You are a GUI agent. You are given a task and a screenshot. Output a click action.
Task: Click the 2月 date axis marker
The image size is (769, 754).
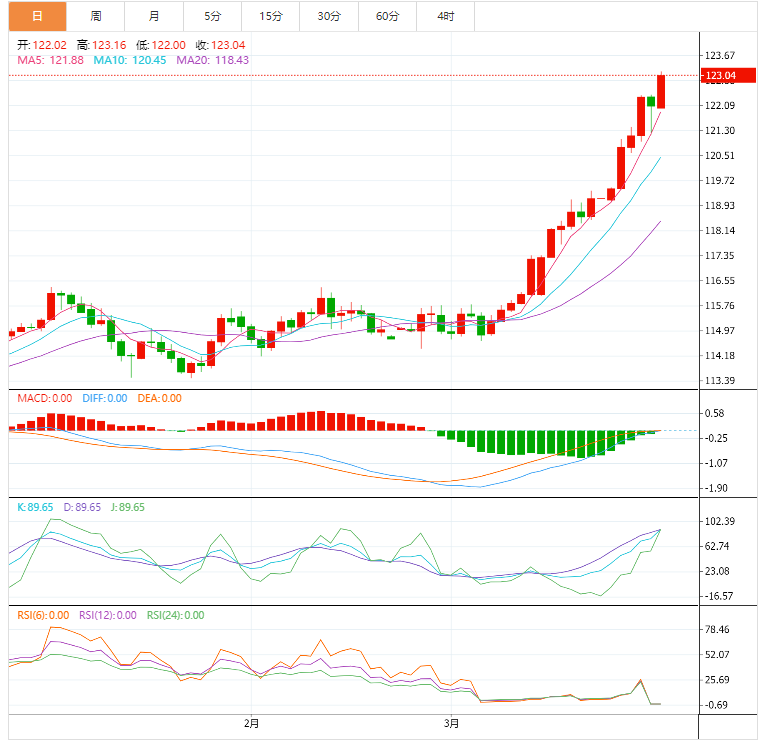(251, 723)
